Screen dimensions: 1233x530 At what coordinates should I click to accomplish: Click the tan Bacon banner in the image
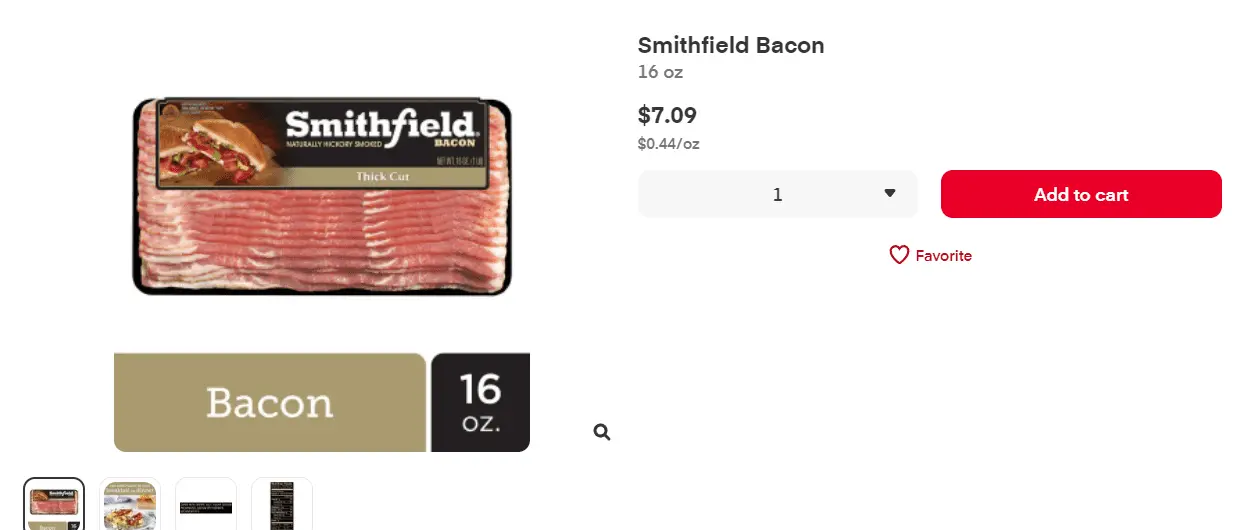tap(270, 402)
